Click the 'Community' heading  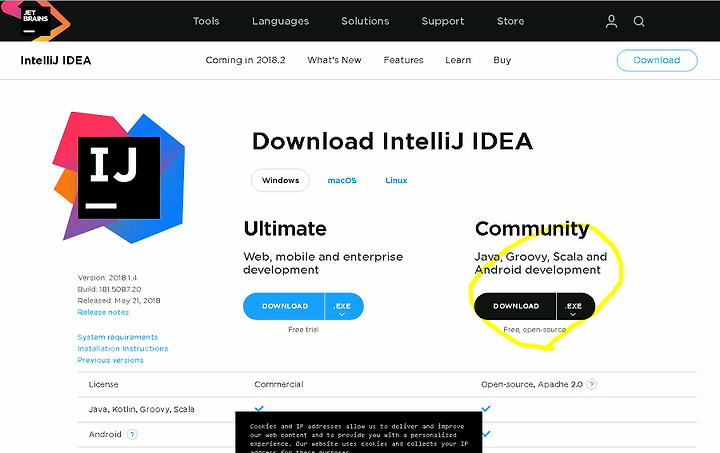point(532,229)
